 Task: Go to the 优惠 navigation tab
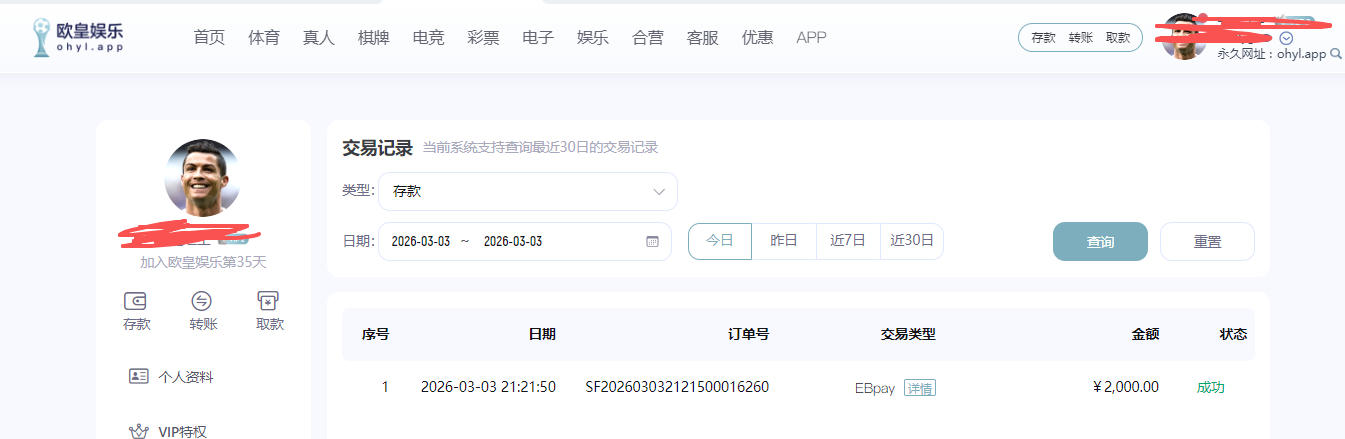point(757,38)
